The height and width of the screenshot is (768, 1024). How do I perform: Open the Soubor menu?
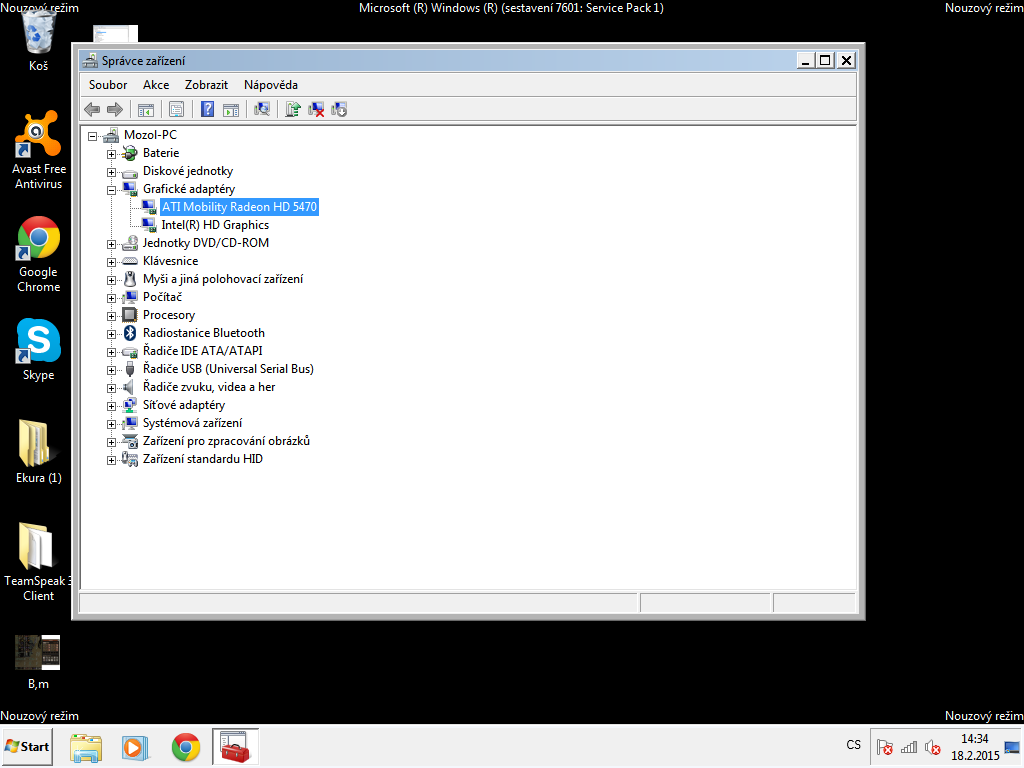pyautogui.click(x=108, y=85)
